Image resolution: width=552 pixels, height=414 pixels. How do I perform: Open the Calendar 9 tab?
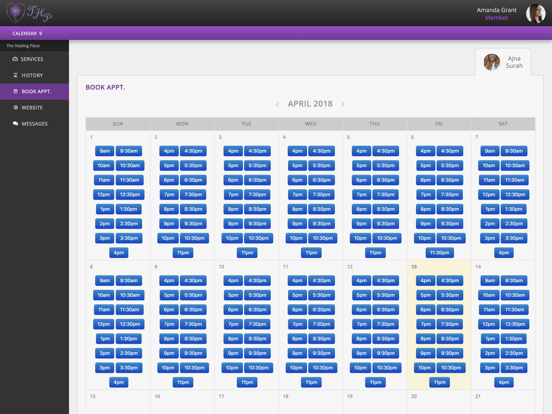[27, 33]
